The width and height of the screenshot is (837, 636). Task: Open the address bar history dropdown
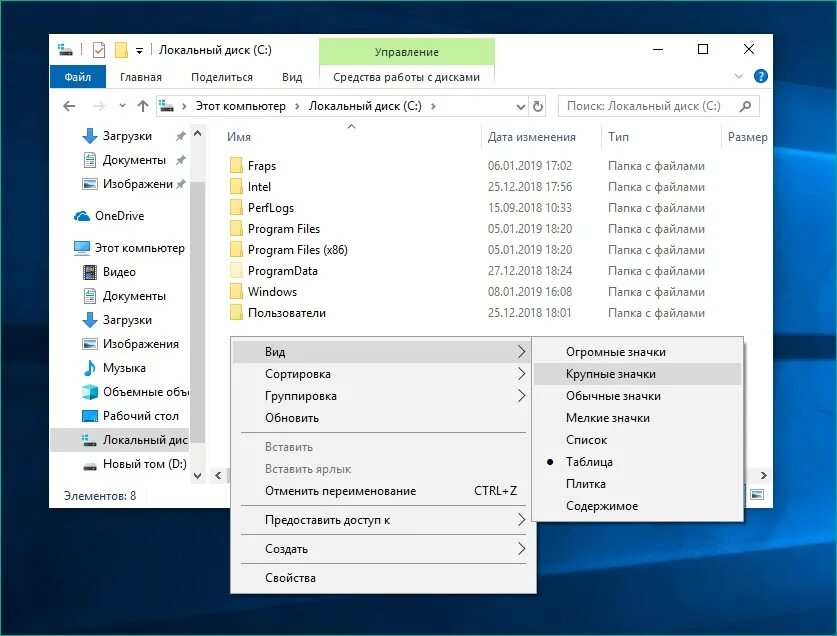[x=521, y=107]
